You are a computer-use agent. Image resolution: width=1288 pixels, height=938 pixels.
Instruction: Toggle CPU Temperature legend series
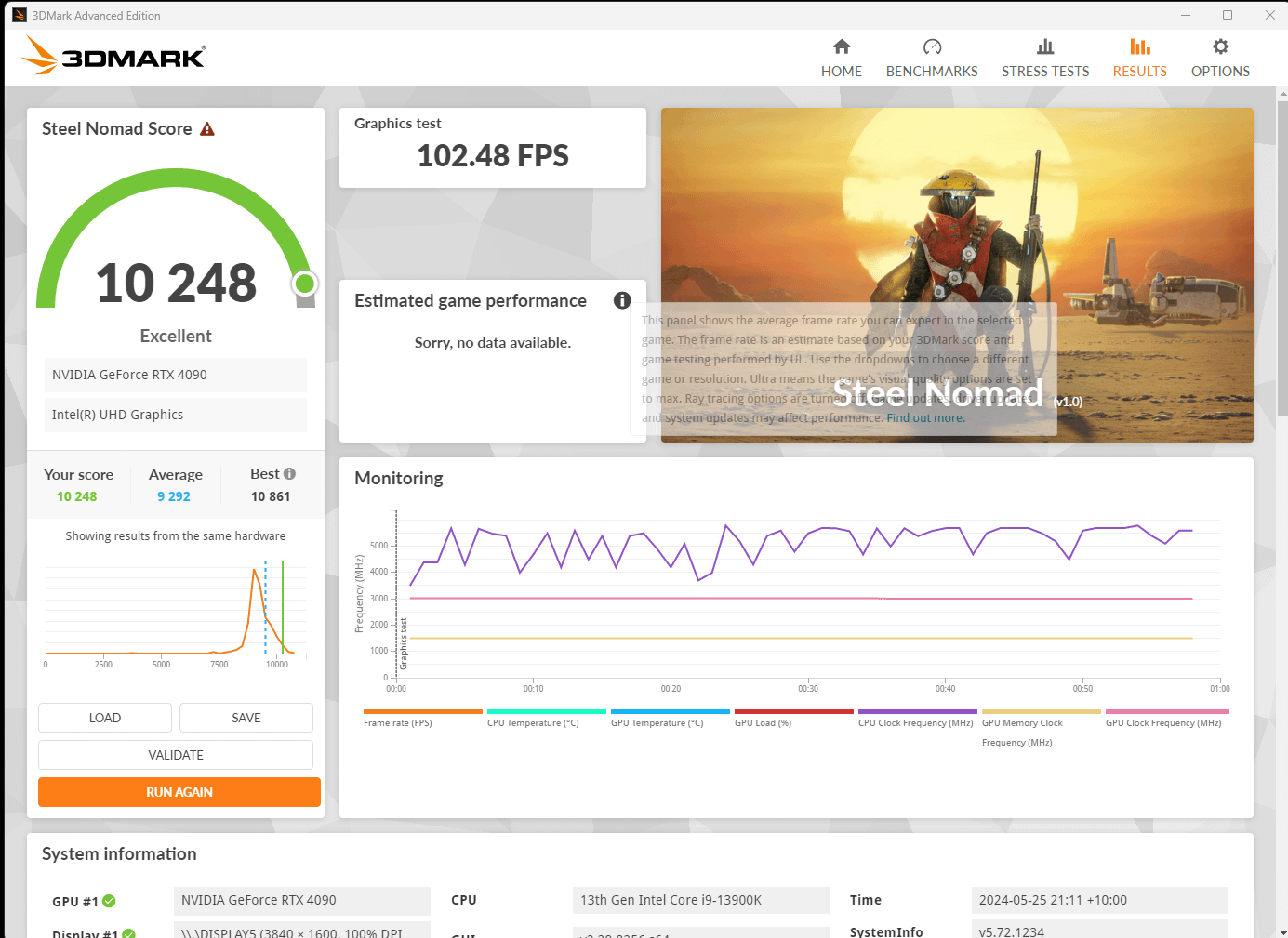(547, 719)
